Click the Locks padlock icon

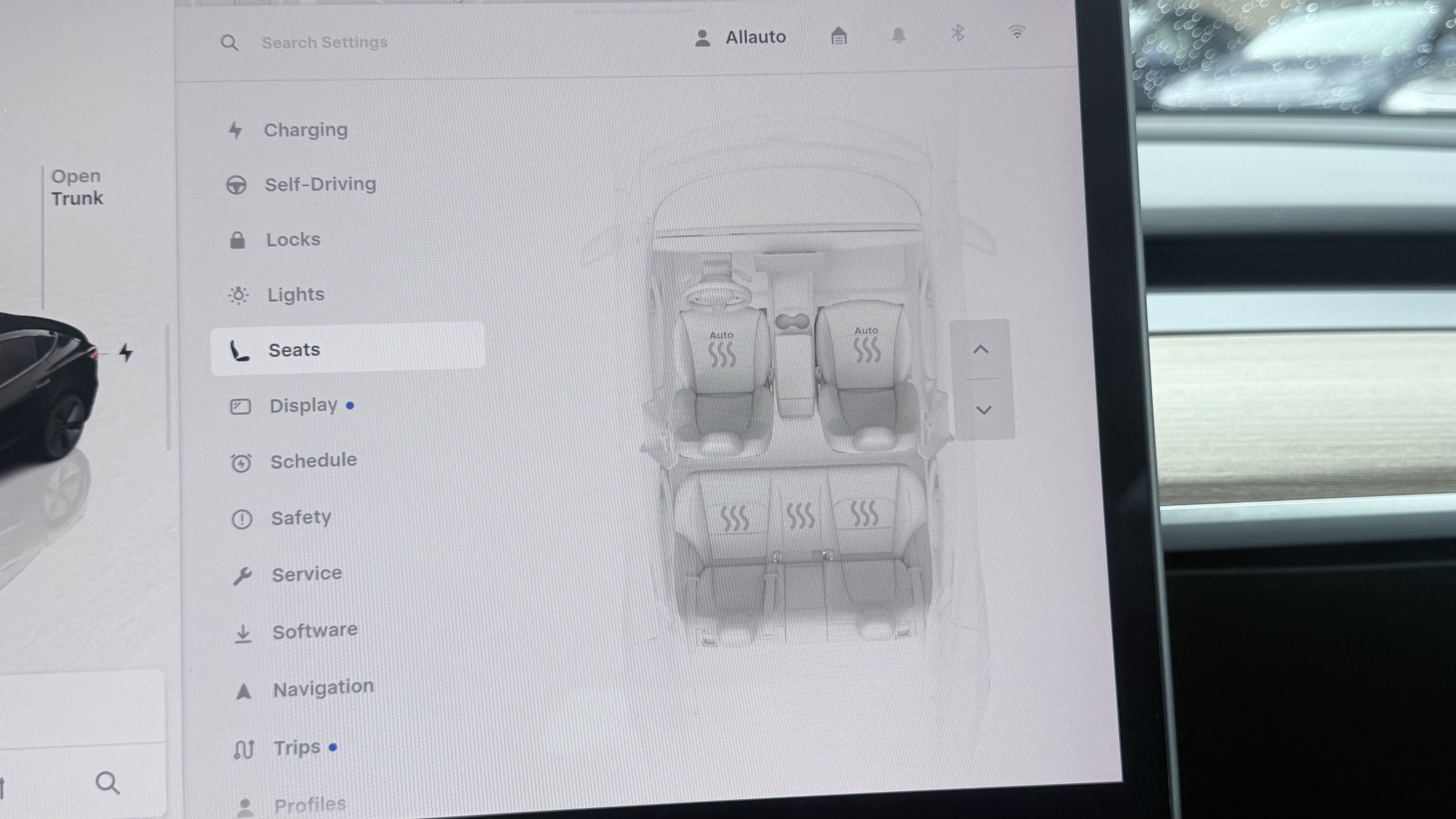[237, 240]
